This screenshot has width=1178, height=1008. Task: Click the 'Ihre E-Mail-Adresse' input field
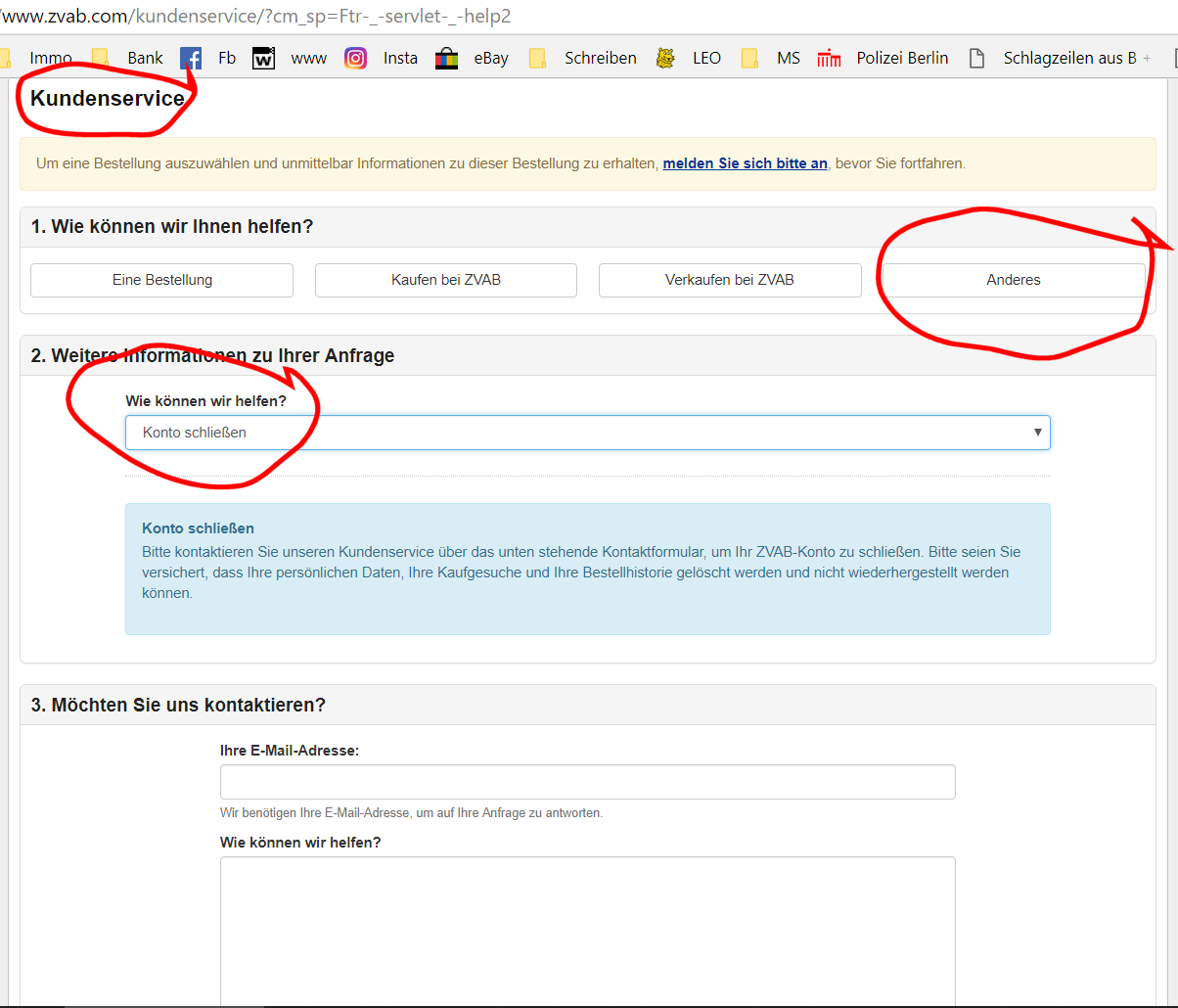[588, 782]
